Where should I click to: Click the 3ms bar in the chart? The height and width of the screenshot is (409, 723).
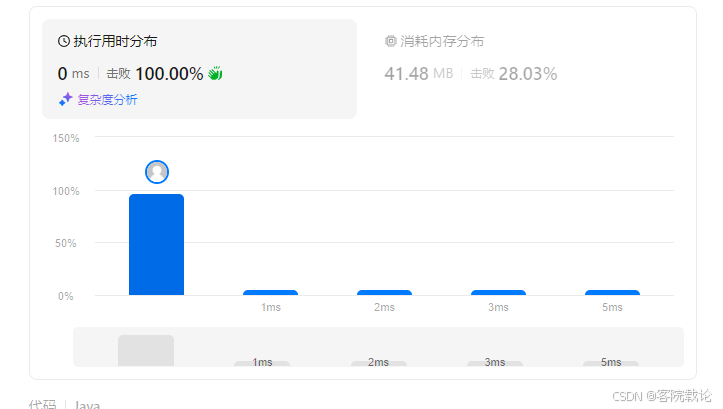click(498, 292)
